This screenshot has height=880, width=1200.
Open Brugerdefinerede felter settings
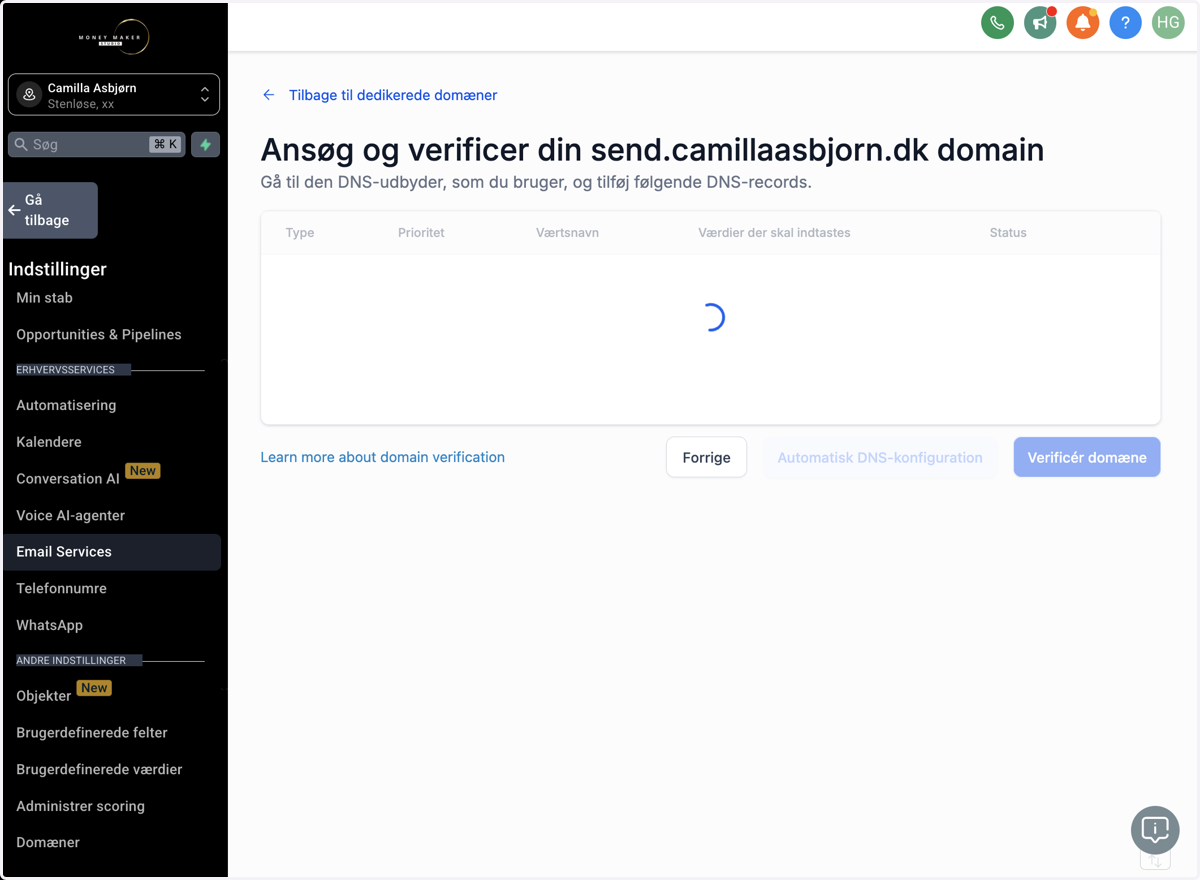(92, 732)
